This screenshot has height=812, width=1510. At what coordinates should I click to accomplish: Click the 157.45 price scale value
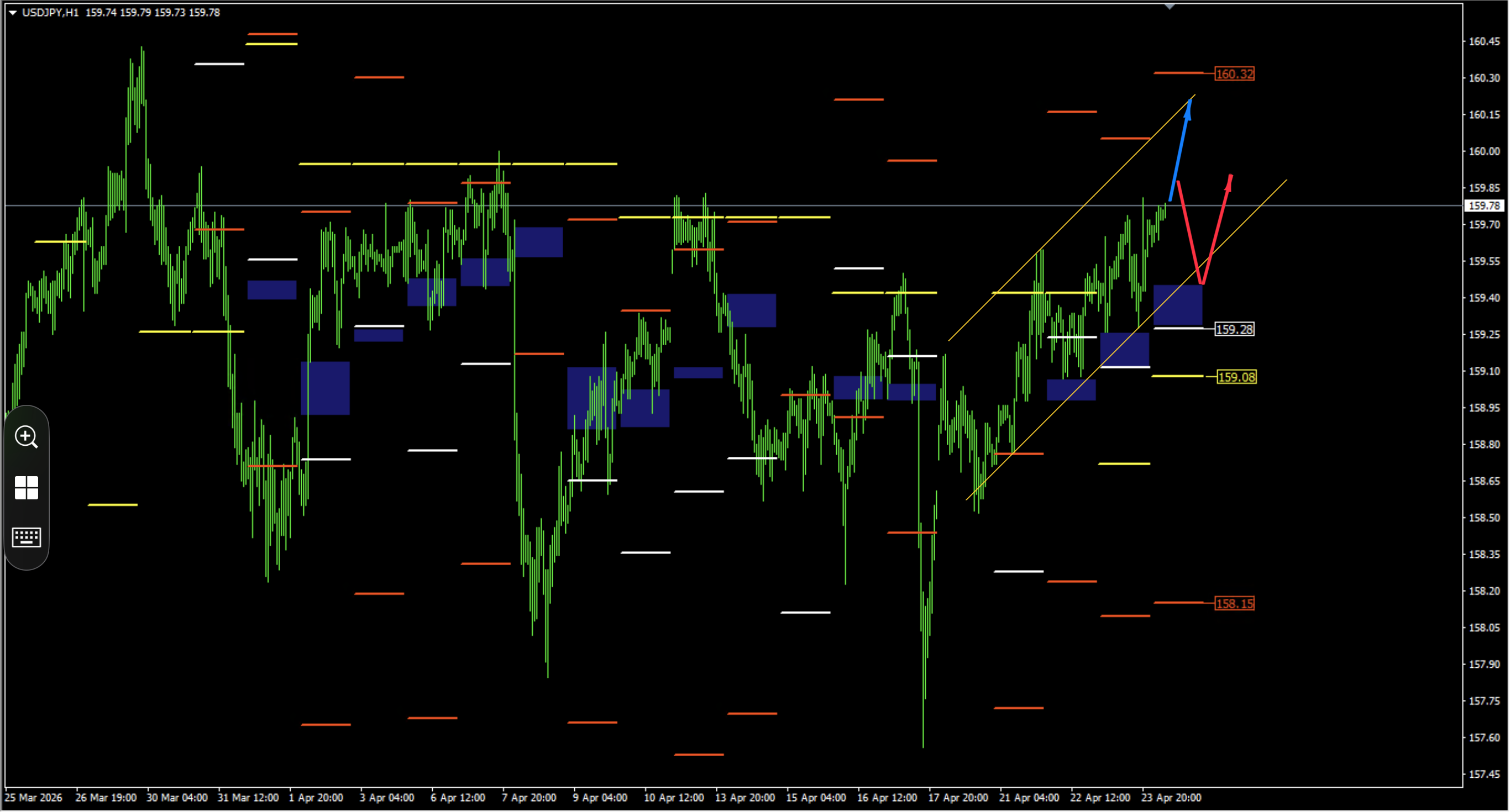click(x=1484, y=774)
